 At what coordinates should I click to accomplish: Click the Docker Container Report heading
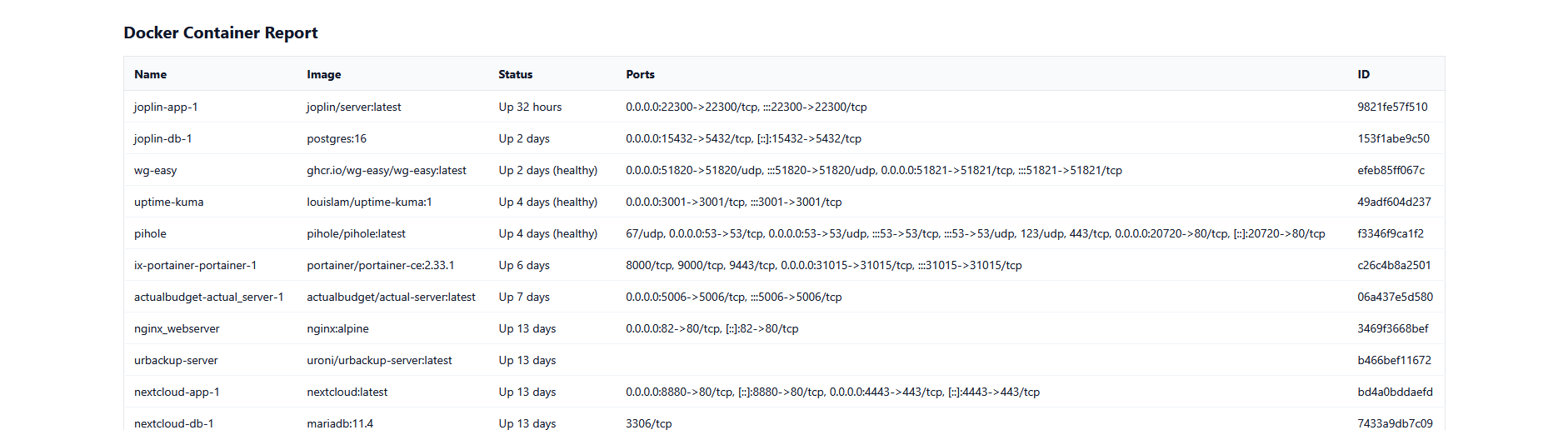coord(221,32)
